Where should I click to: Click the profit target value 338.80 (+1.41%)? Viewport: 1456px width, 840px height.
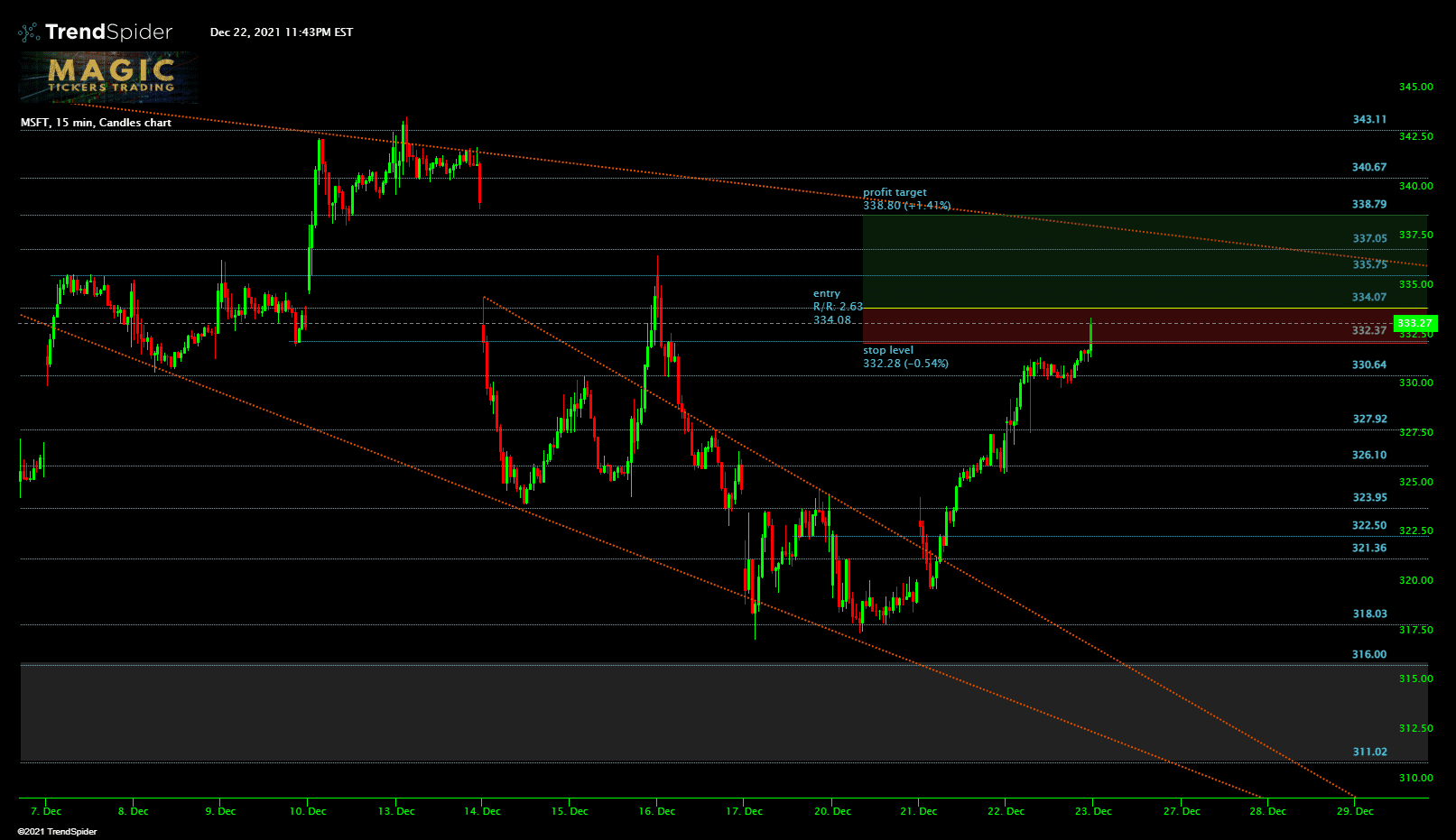click(x=906, y=205)
